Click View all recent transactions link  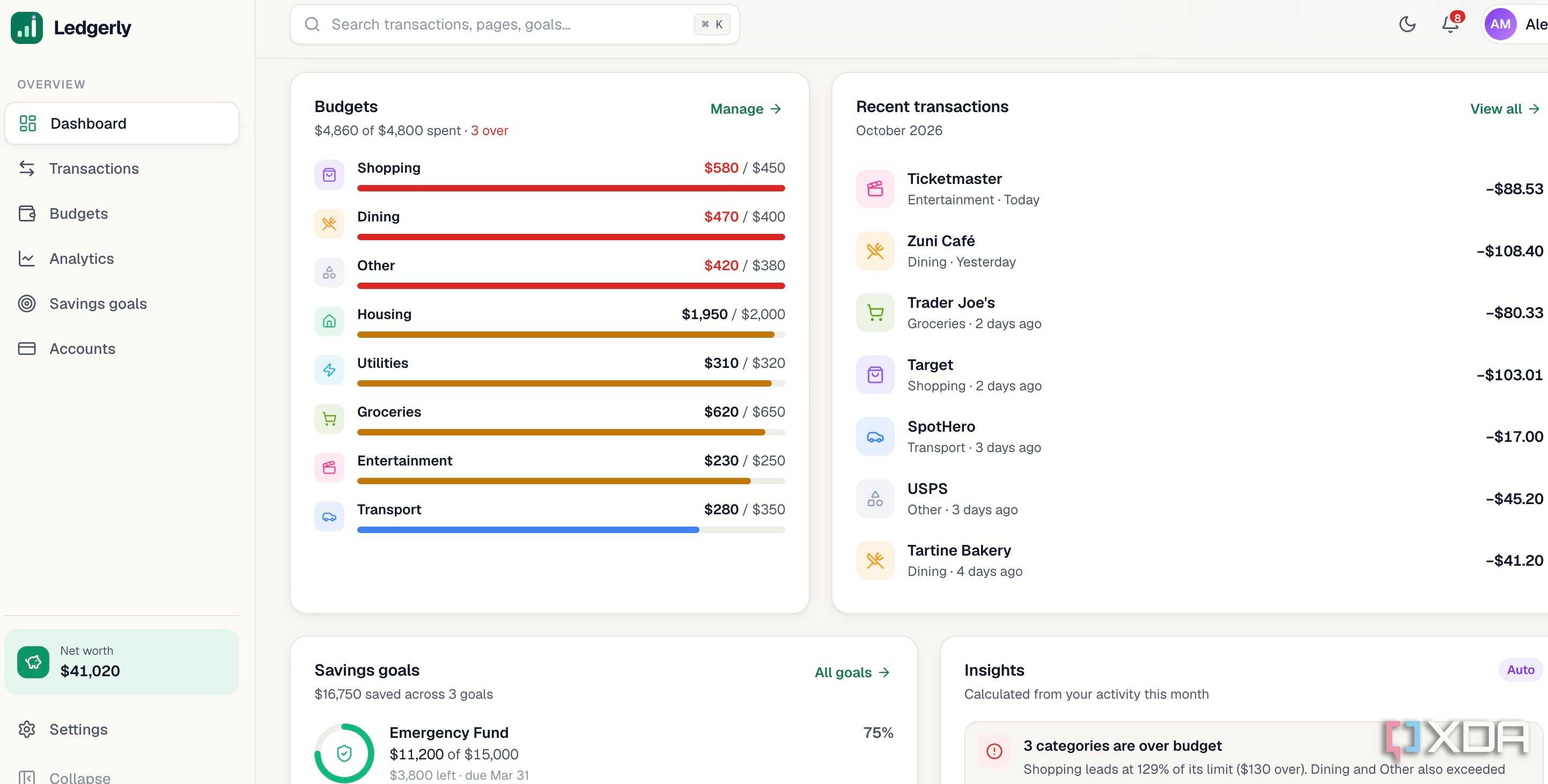pos(1505,109)
